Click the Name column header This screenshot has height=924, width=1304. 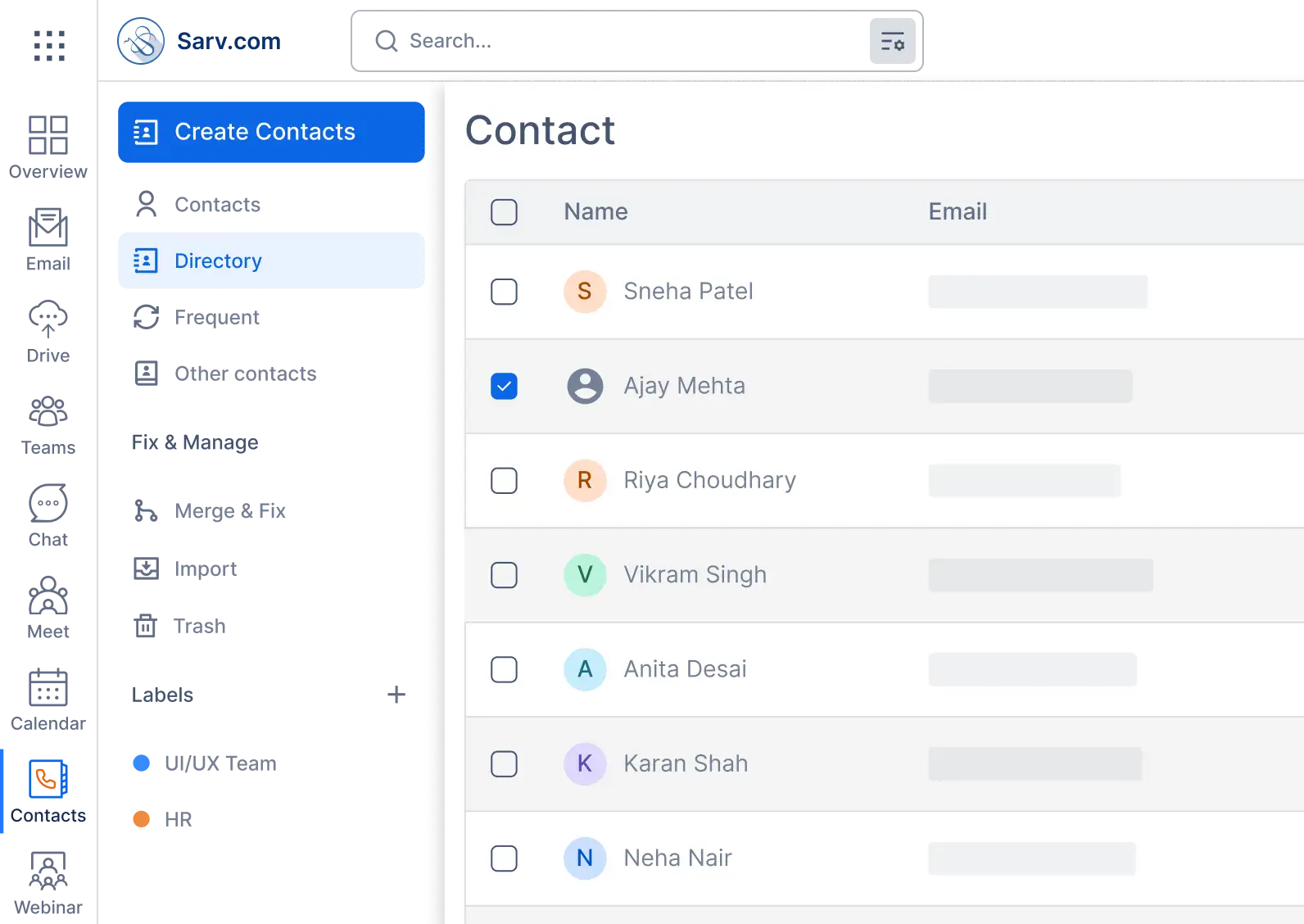(x=595, y=211)
